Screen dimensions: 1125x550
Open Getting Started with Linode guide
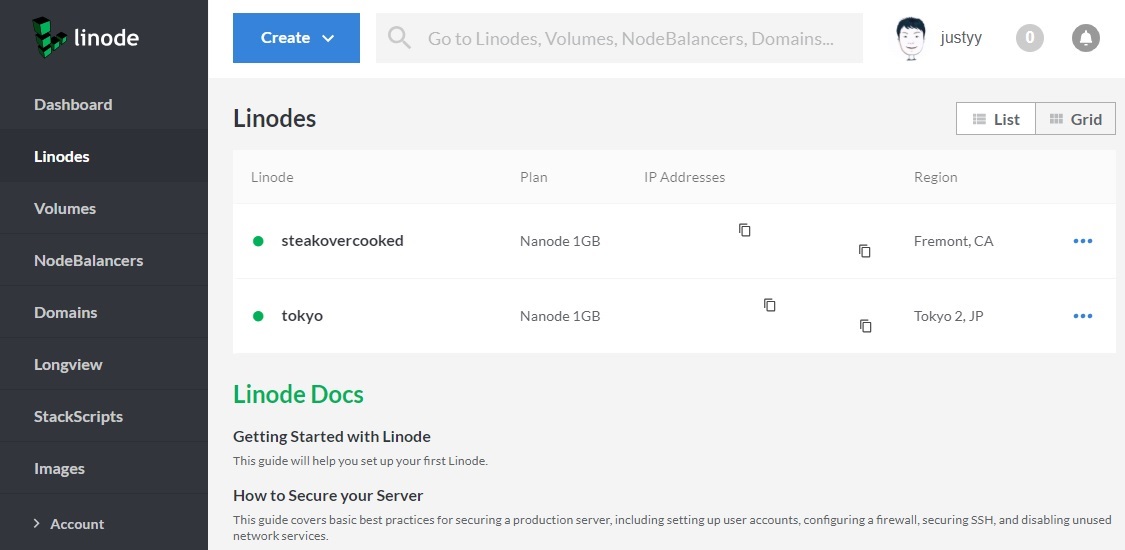pyautogui.click(x=331, y=437)
